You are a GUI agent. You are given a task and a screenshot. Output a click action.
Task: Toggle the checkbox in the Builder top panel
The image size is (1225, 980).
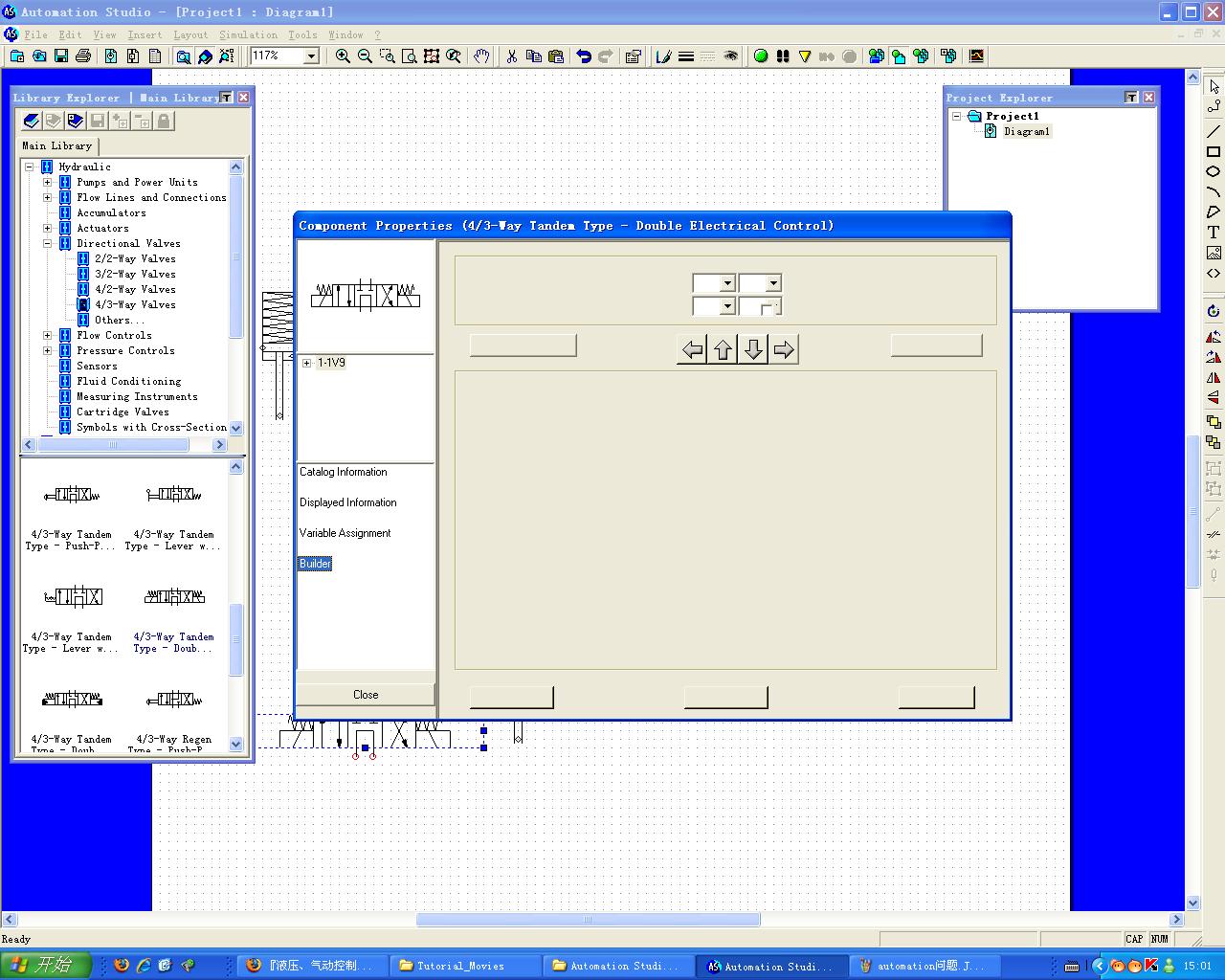pos(767,309)
